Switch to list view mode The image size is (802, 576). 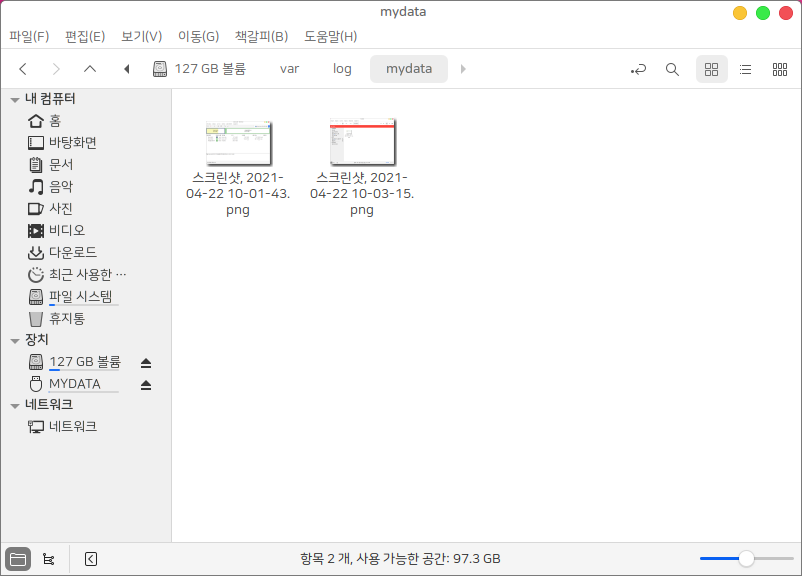pos(745,69)
